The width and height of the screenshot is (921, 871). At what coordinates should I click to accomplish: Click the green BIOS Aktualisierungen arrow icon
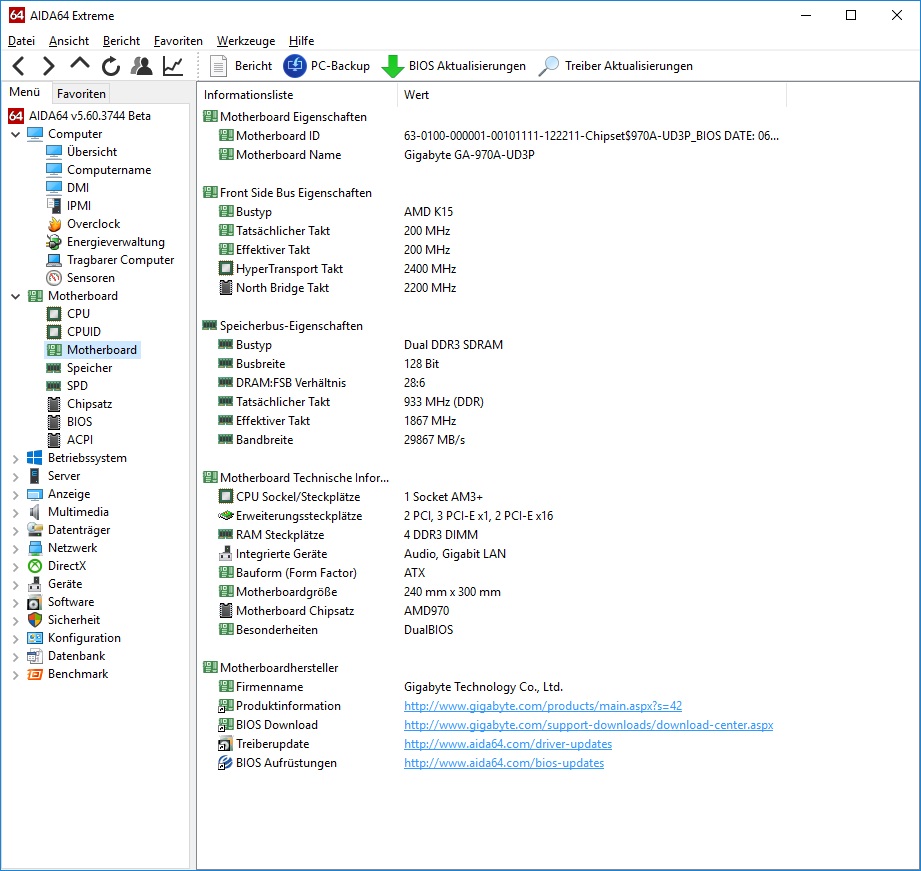(392, 66)
